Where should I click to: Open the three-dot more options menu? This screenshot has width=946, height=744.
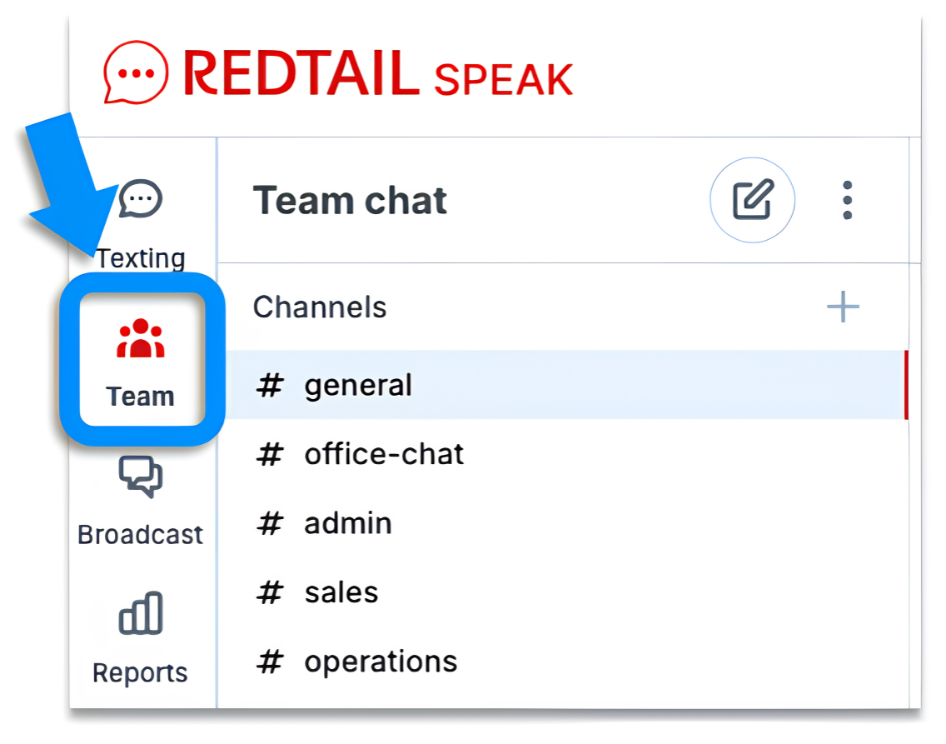click(x=847, y=200)
